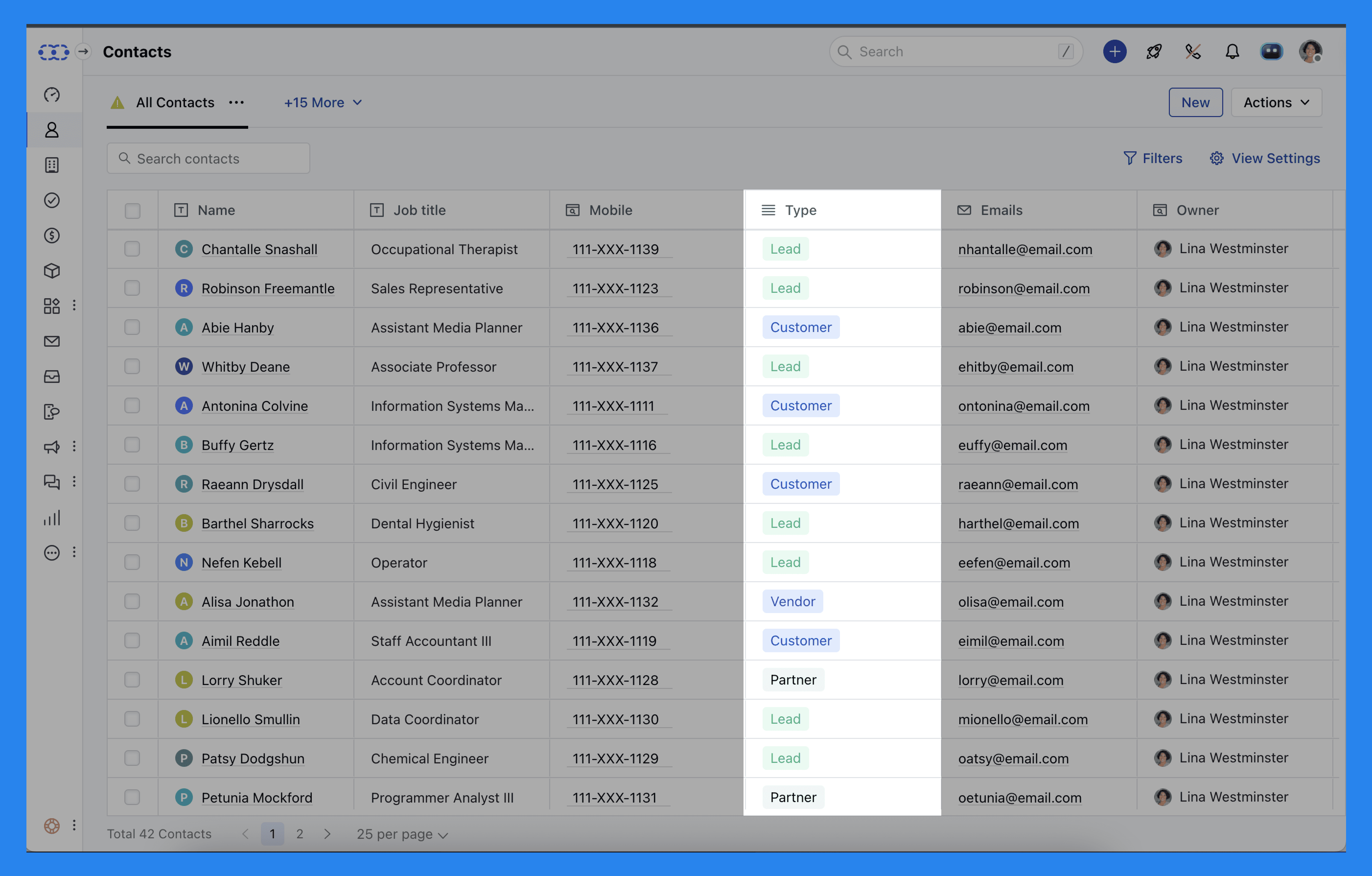Screen dimensions: 1372x876
Task: Open the Actions dropdown
Action: [x=1276, y=103]
